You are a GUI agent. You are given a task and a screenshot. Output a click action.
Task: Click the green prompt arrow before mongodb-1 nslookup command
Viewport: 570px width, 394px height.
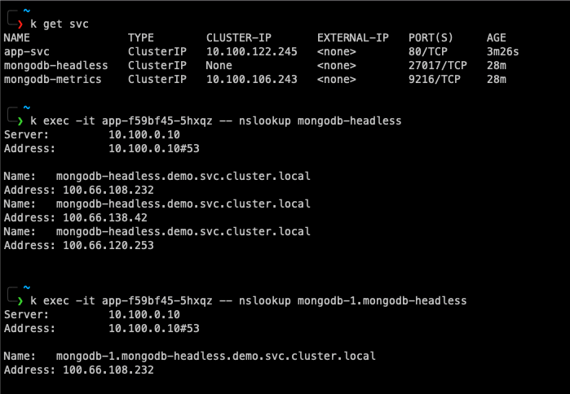point(20,301)
